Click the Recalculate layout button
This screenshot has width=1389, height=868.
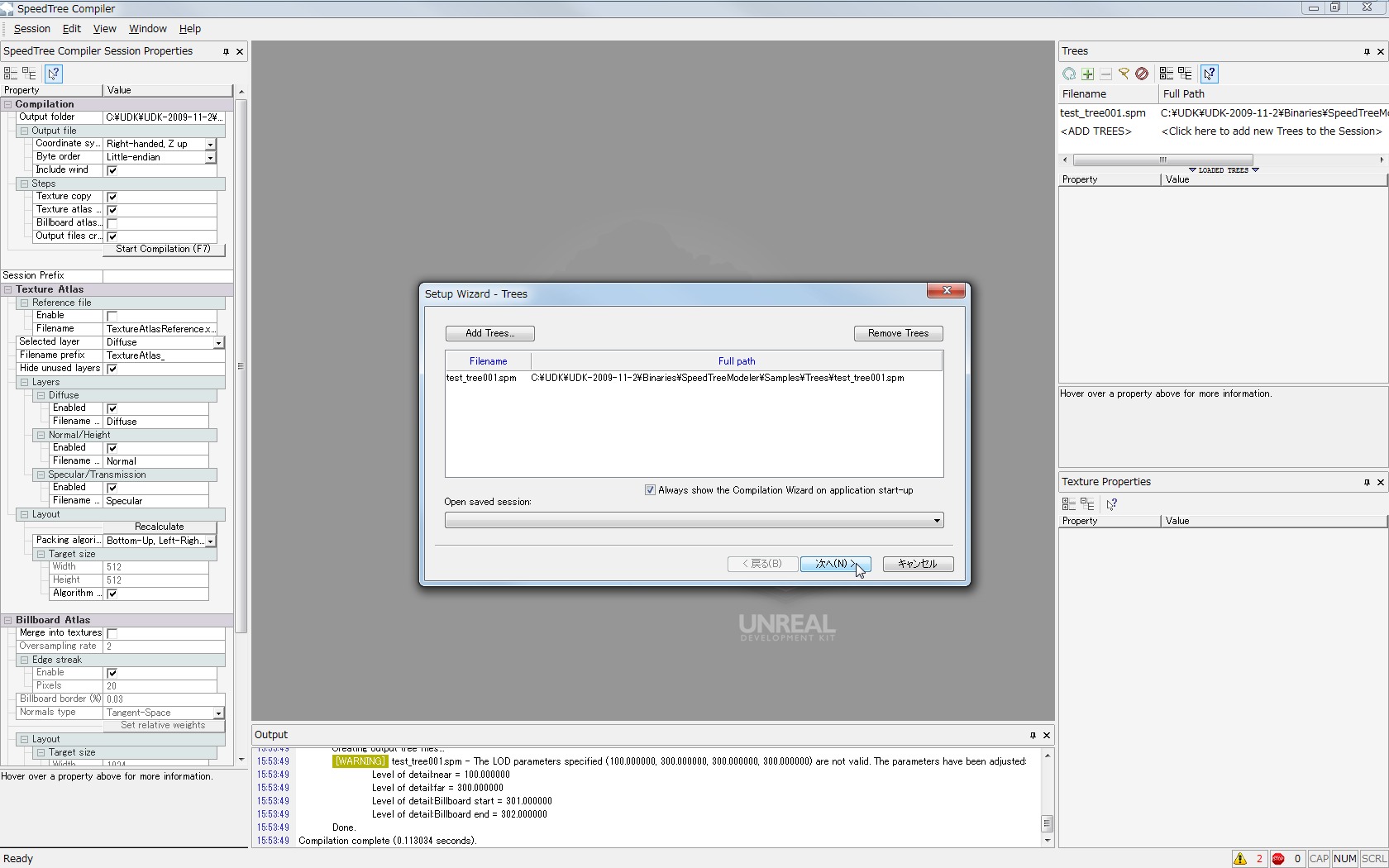[x=160, y=527]
